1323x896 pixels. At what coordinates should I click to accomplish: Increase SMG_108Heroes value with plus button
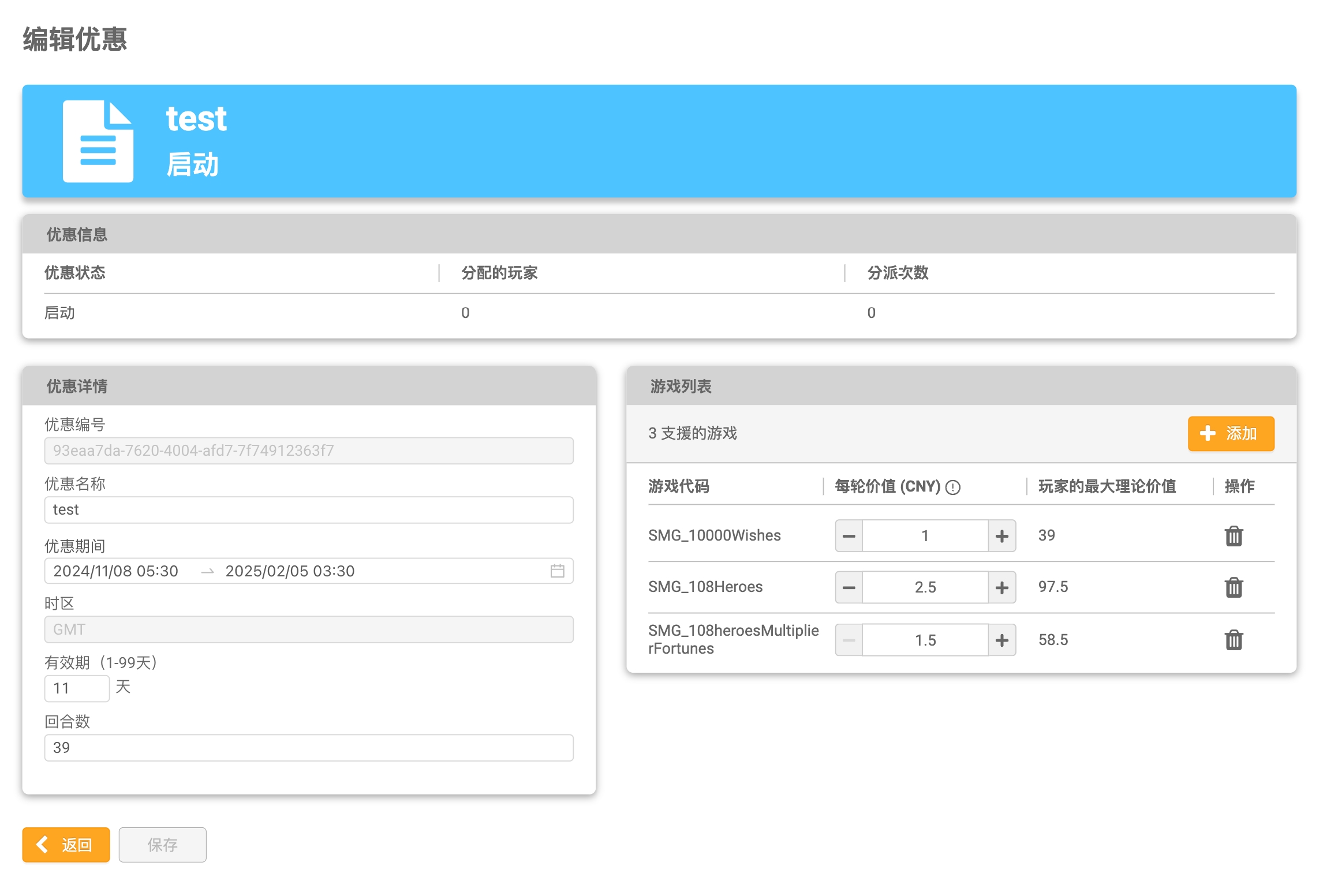point(1001,587)
